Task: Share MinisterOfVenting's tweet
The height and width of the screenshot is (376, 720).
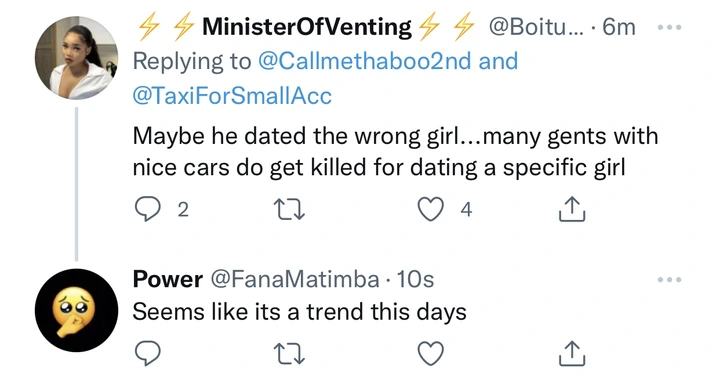Action: [x=572, y=209]
